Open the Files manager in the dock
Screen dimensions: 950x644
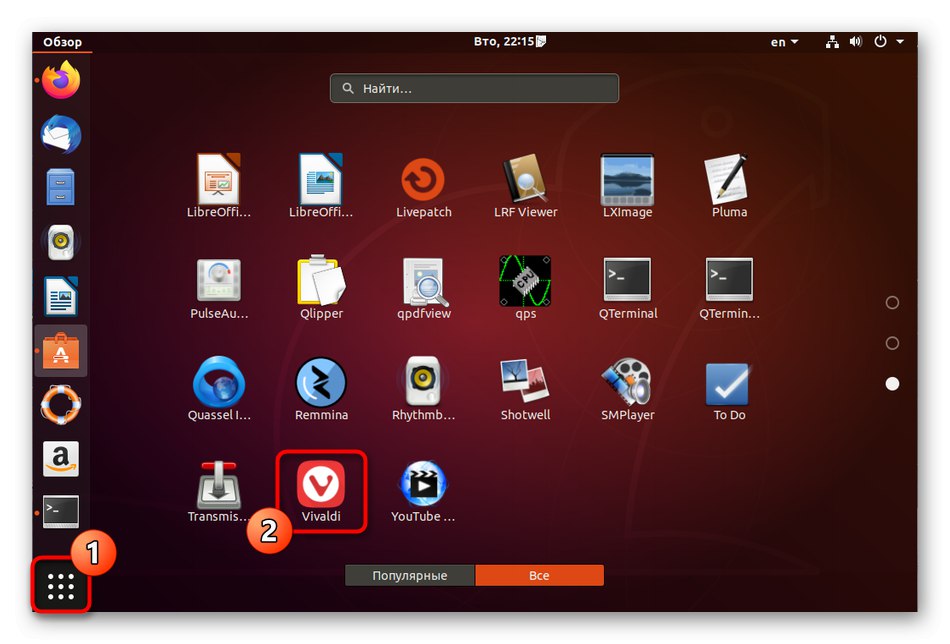[61, 187]
